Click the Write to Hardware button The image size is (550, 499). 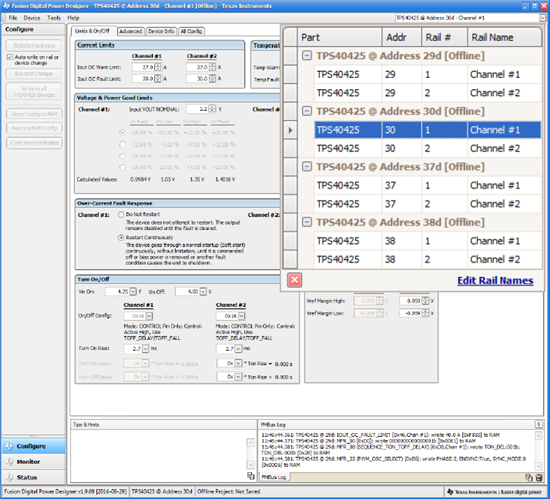pyautogui.click(x=34, y=45)
